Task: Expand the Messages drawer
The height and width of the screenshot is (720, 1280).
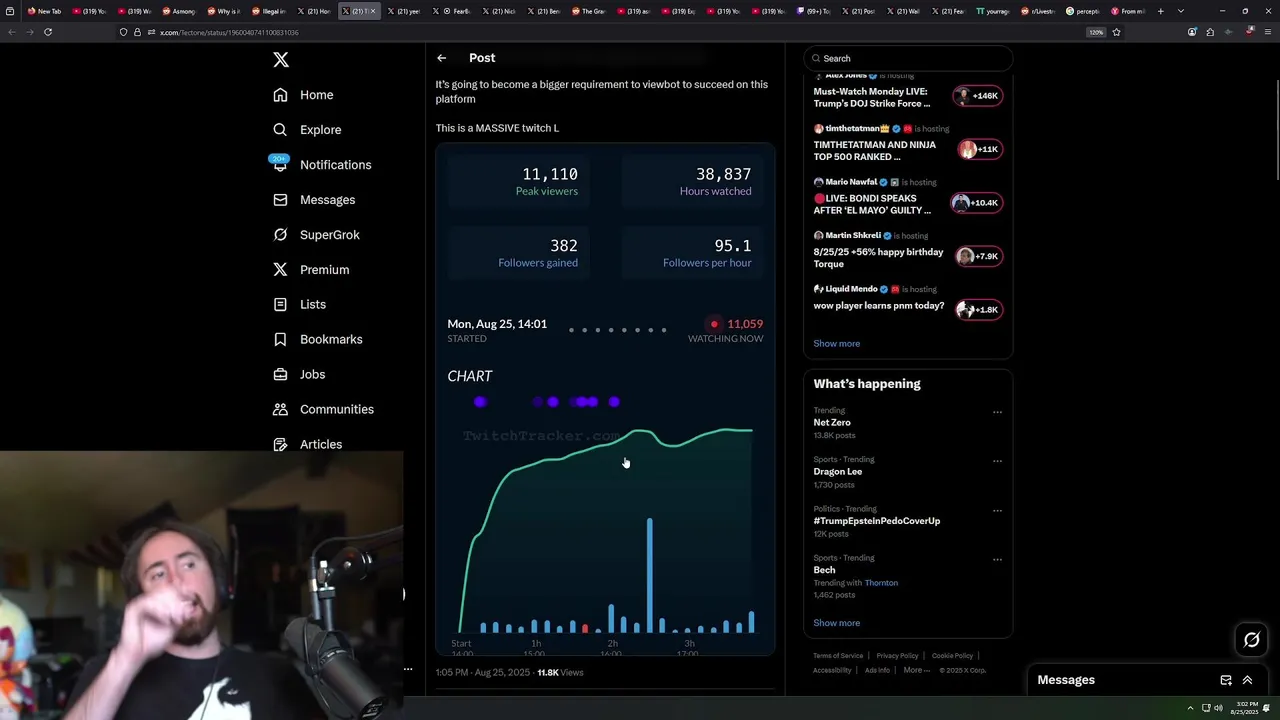Action: (1247, 680)
